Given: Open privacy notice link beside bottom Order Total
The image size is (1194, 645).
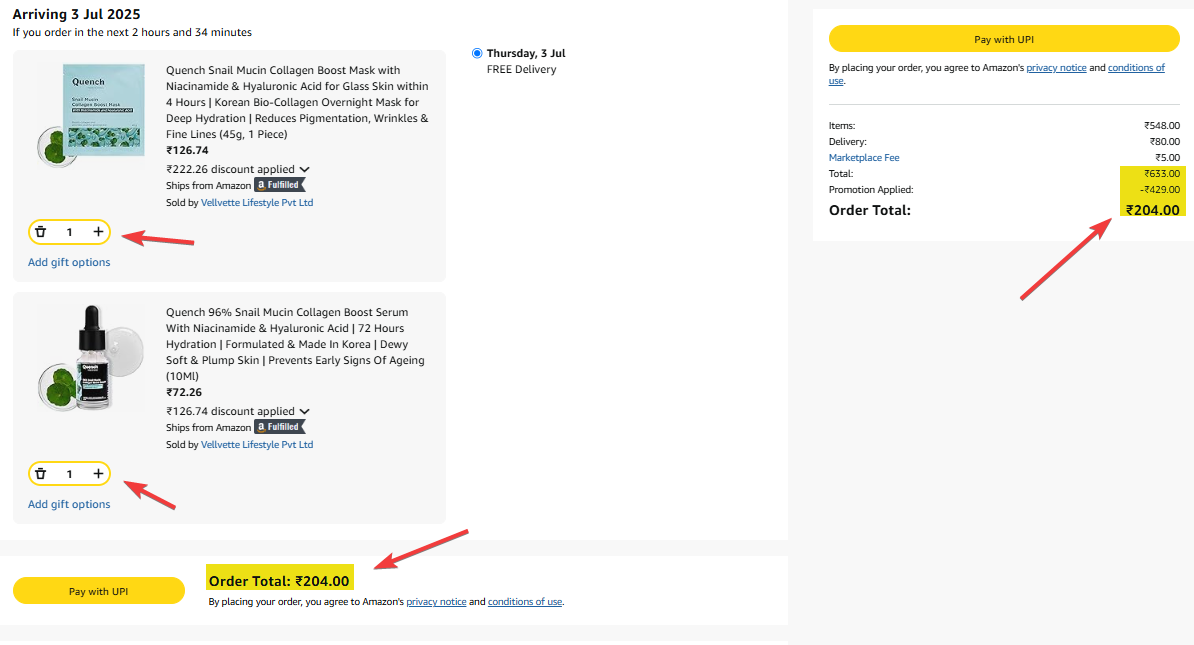Looking at the screenshot, I should click(x=436, y=602).
